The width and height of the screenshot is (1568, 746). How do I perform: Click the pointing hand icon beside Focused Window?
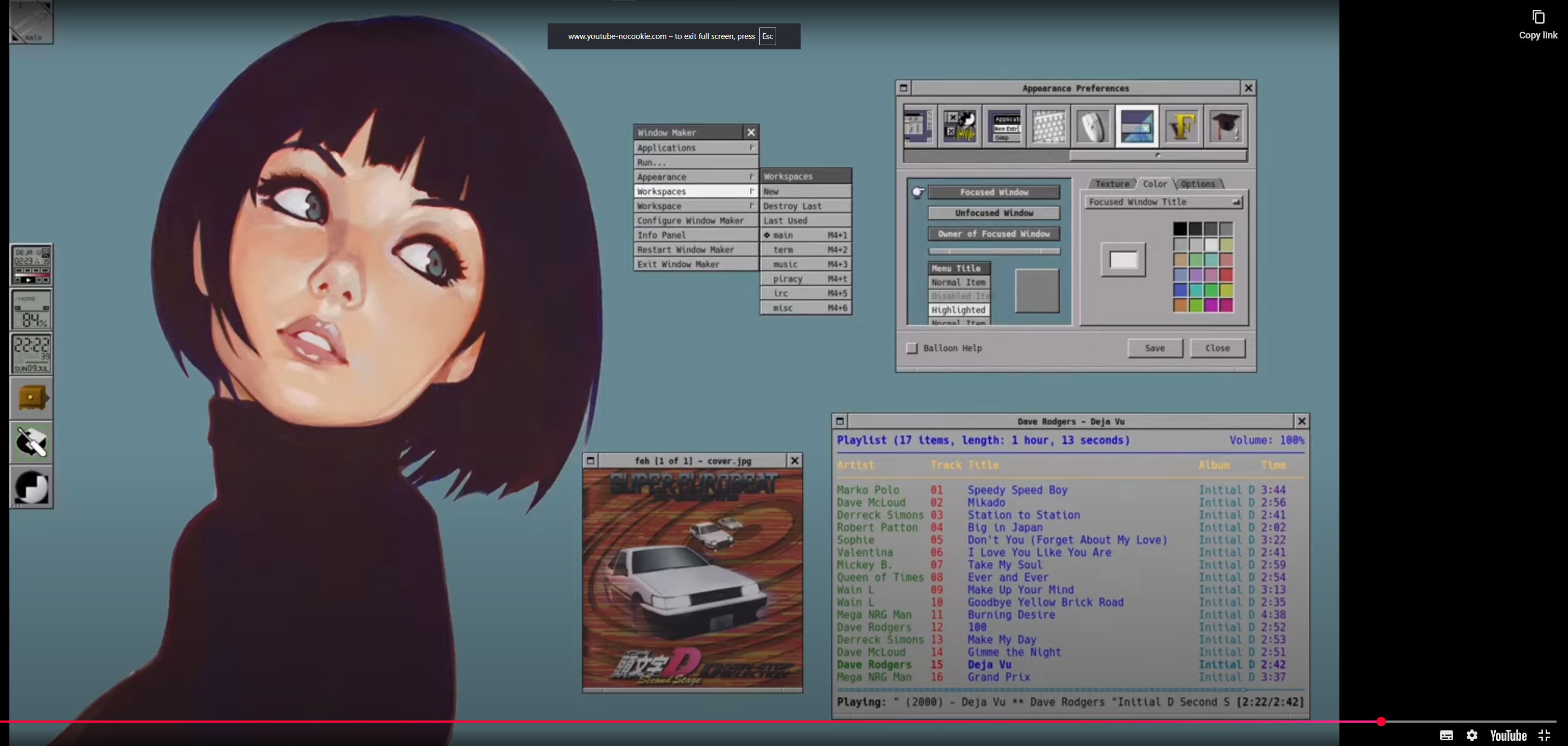pos(919,193)
